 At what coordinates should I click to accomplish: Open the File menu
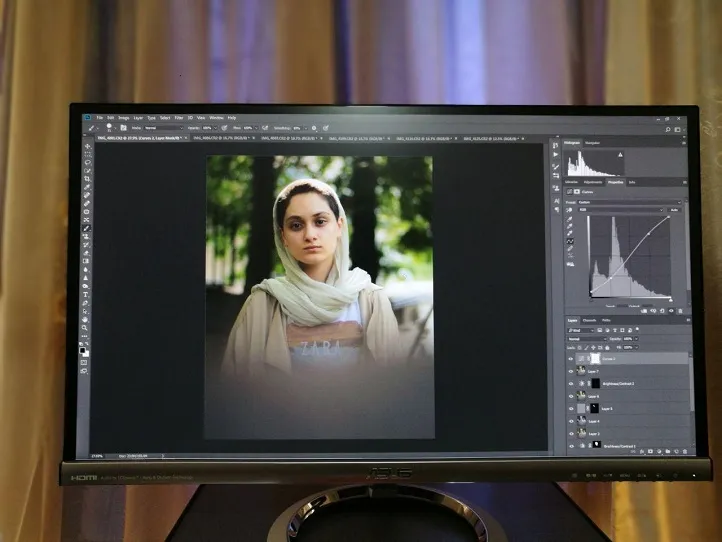[x=99, y=117]
